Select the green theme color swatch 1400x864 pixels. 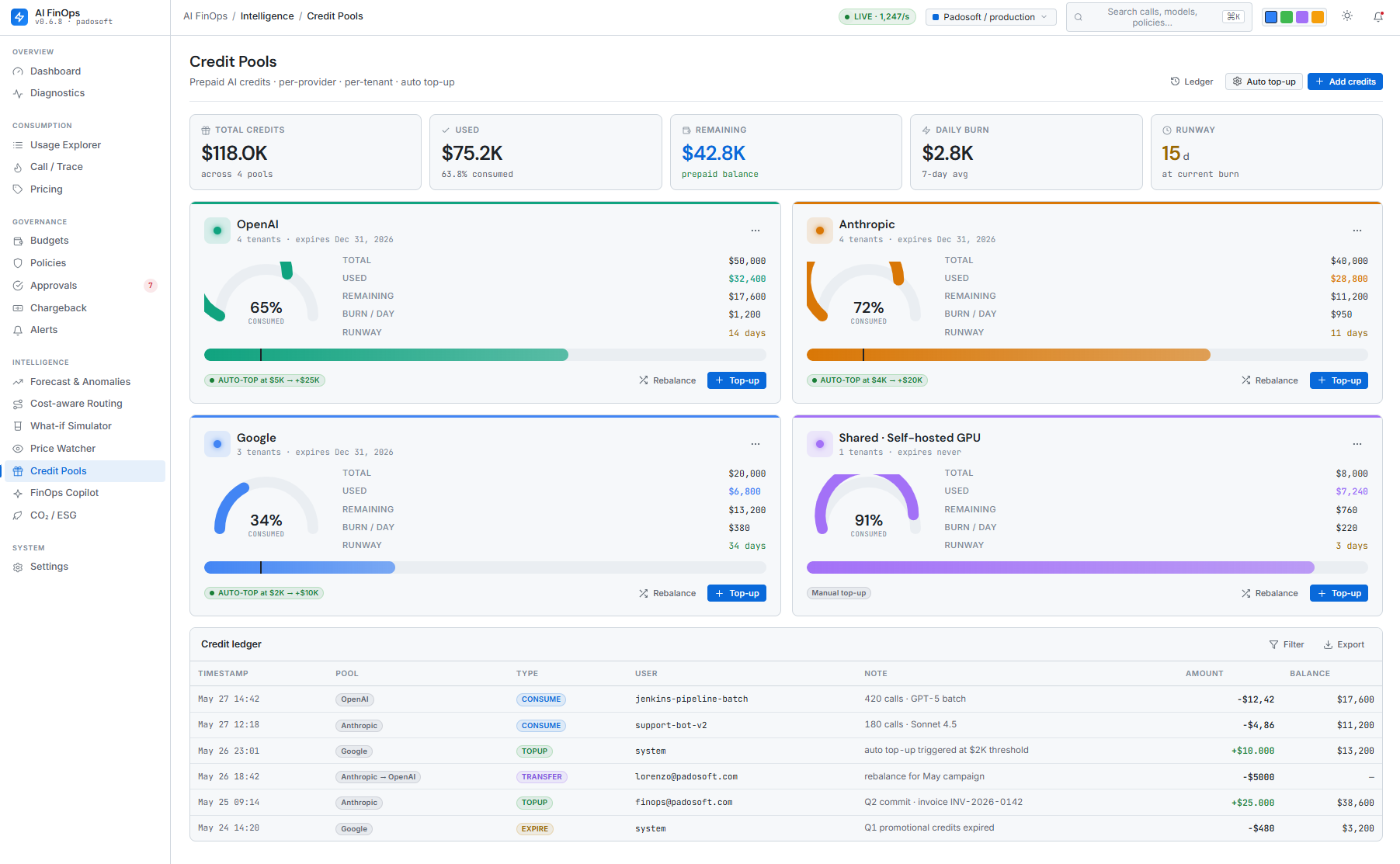(1287, 17)
